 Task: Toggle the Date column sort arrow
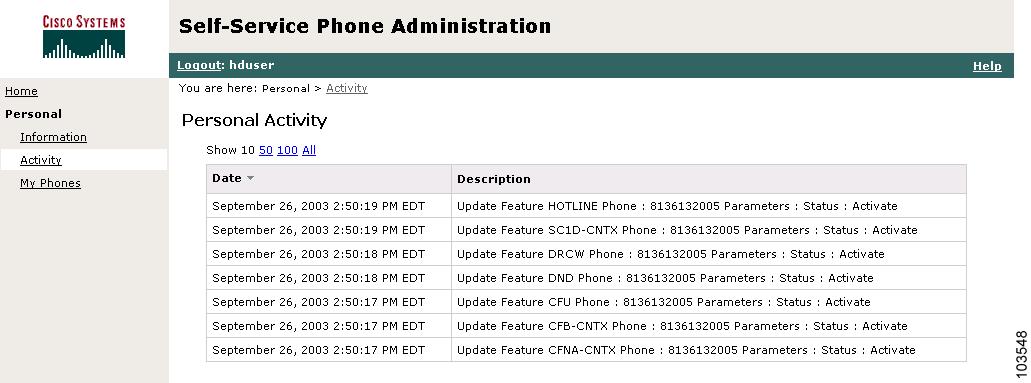click(x=250, y=178)
